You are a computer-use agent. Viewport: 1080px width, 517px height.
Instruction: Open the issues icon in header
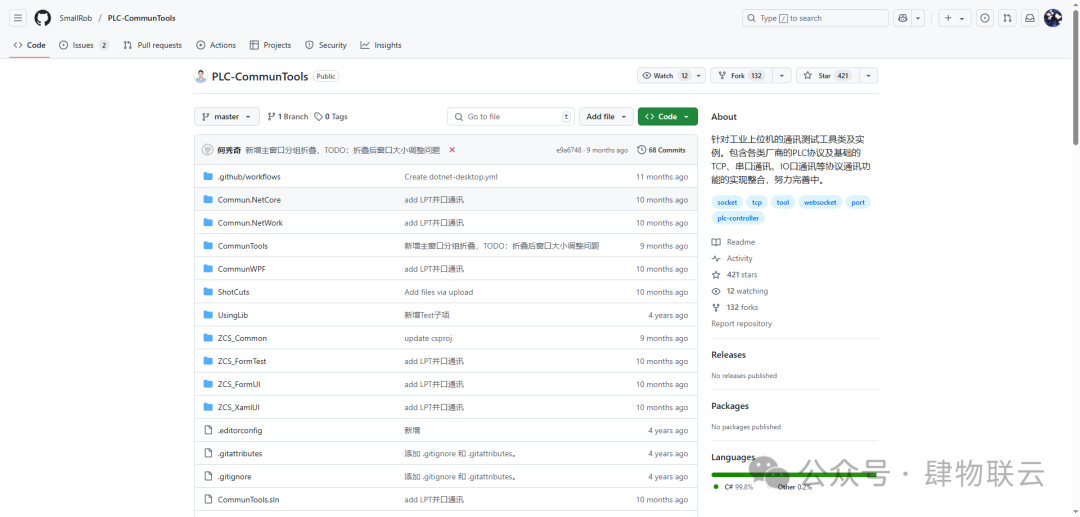[x=986, y=18]
